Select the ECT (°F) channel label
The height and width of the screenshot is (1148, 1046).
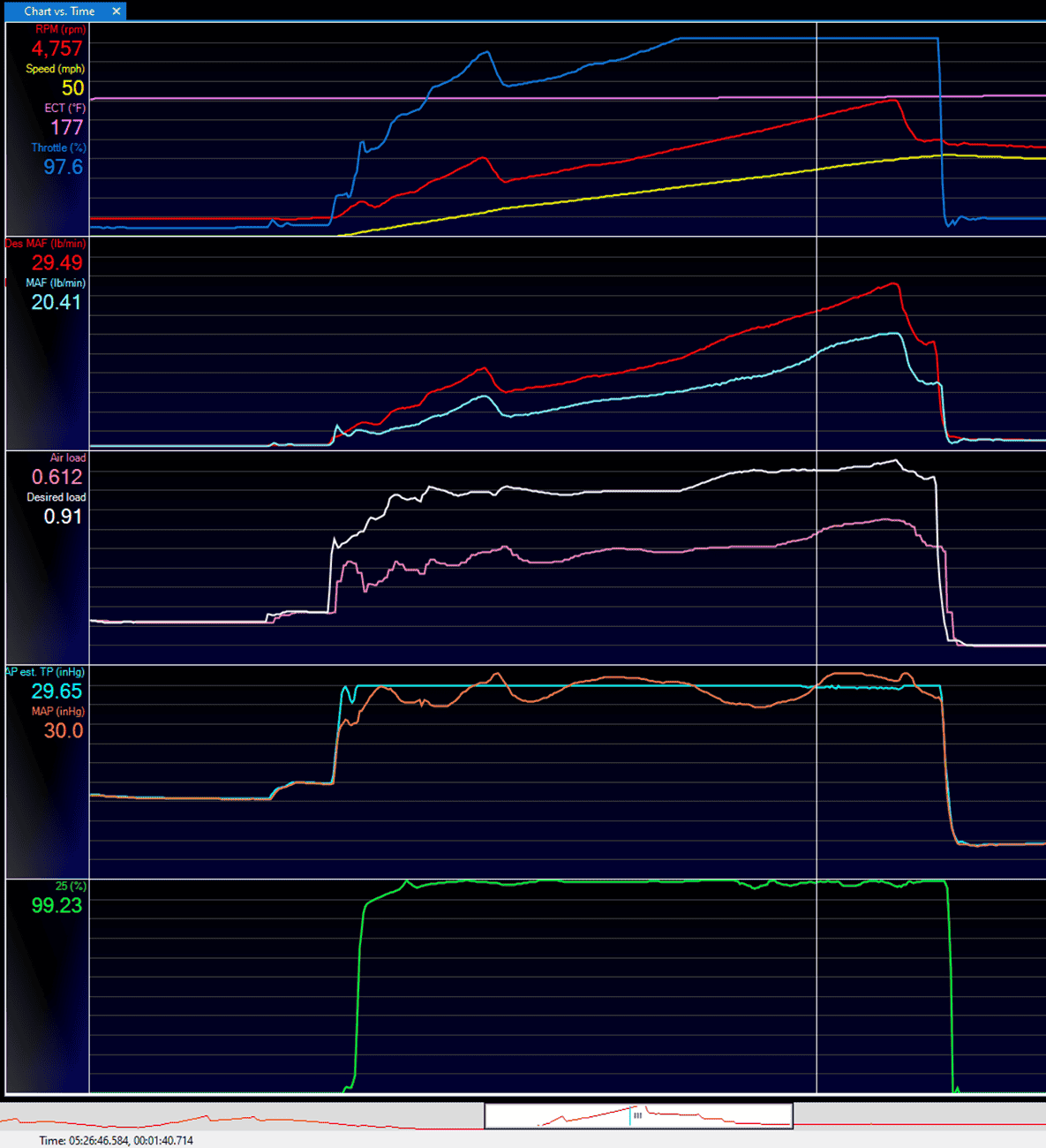click(x=64, y=109)
